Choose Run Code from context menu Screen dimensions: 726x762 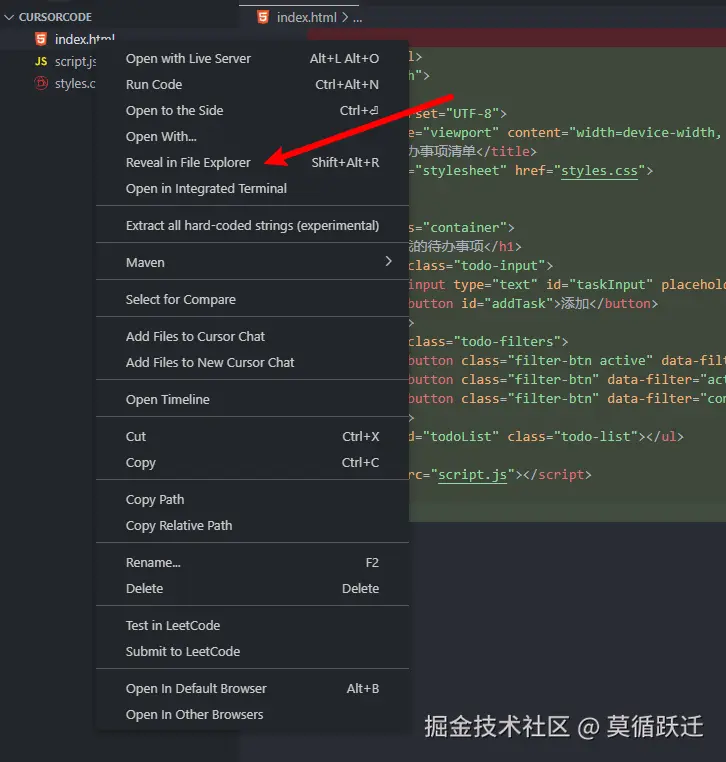252,85
